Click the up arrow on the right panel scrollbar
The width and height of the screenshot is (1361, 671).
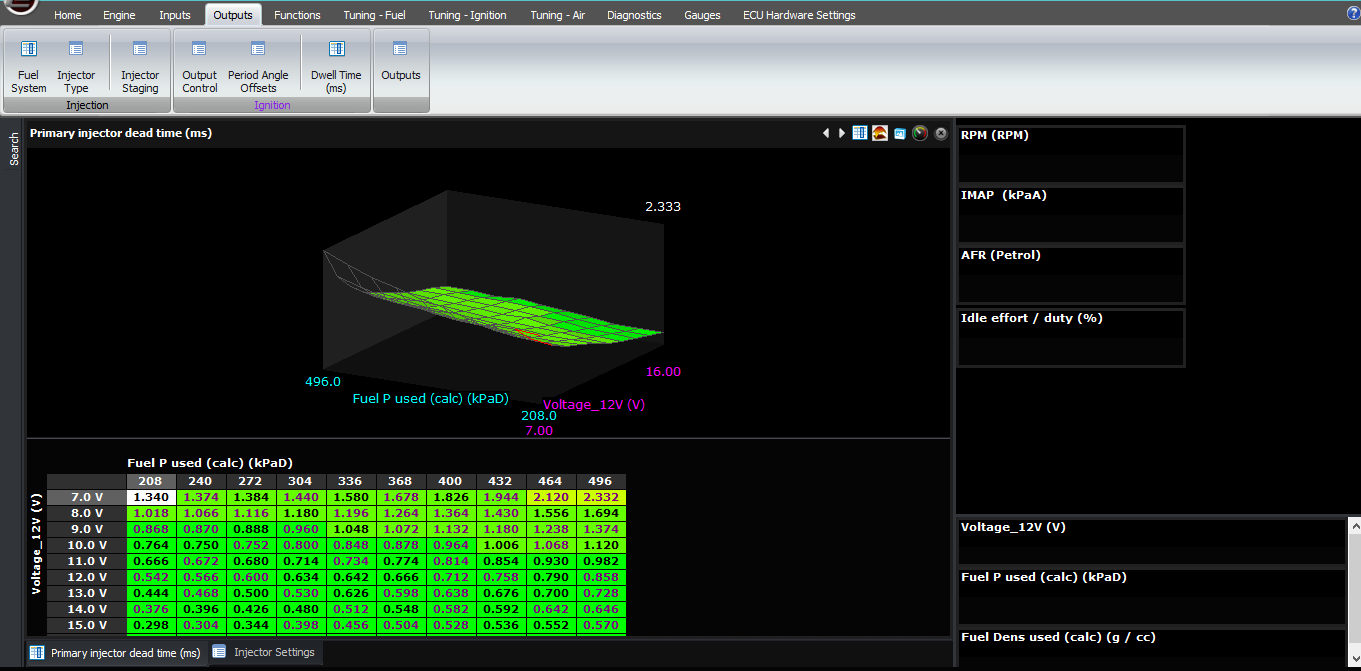[x=1354, y=525]
